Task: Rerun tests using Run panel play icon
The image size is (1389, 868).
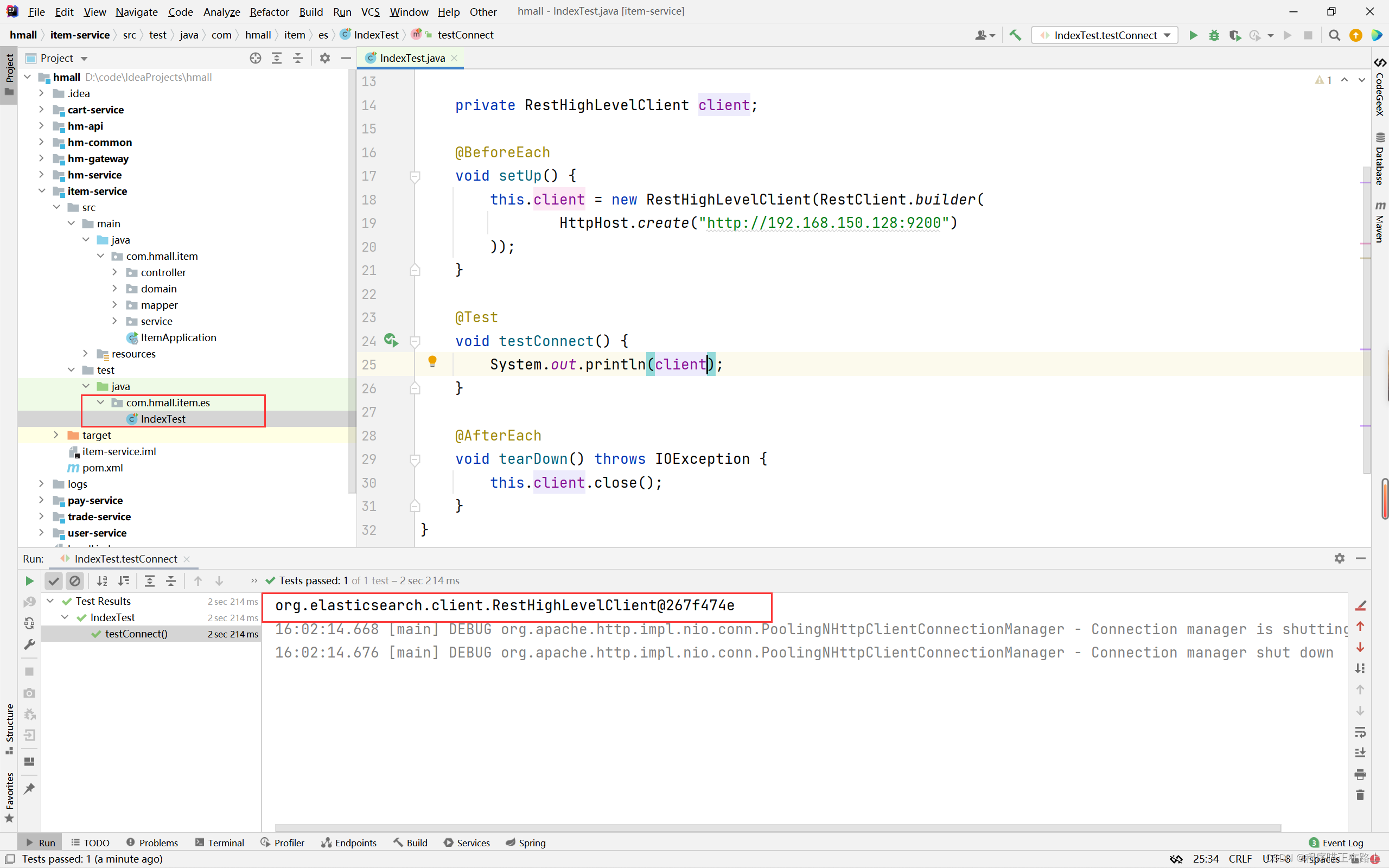Action: click(29, 581)
